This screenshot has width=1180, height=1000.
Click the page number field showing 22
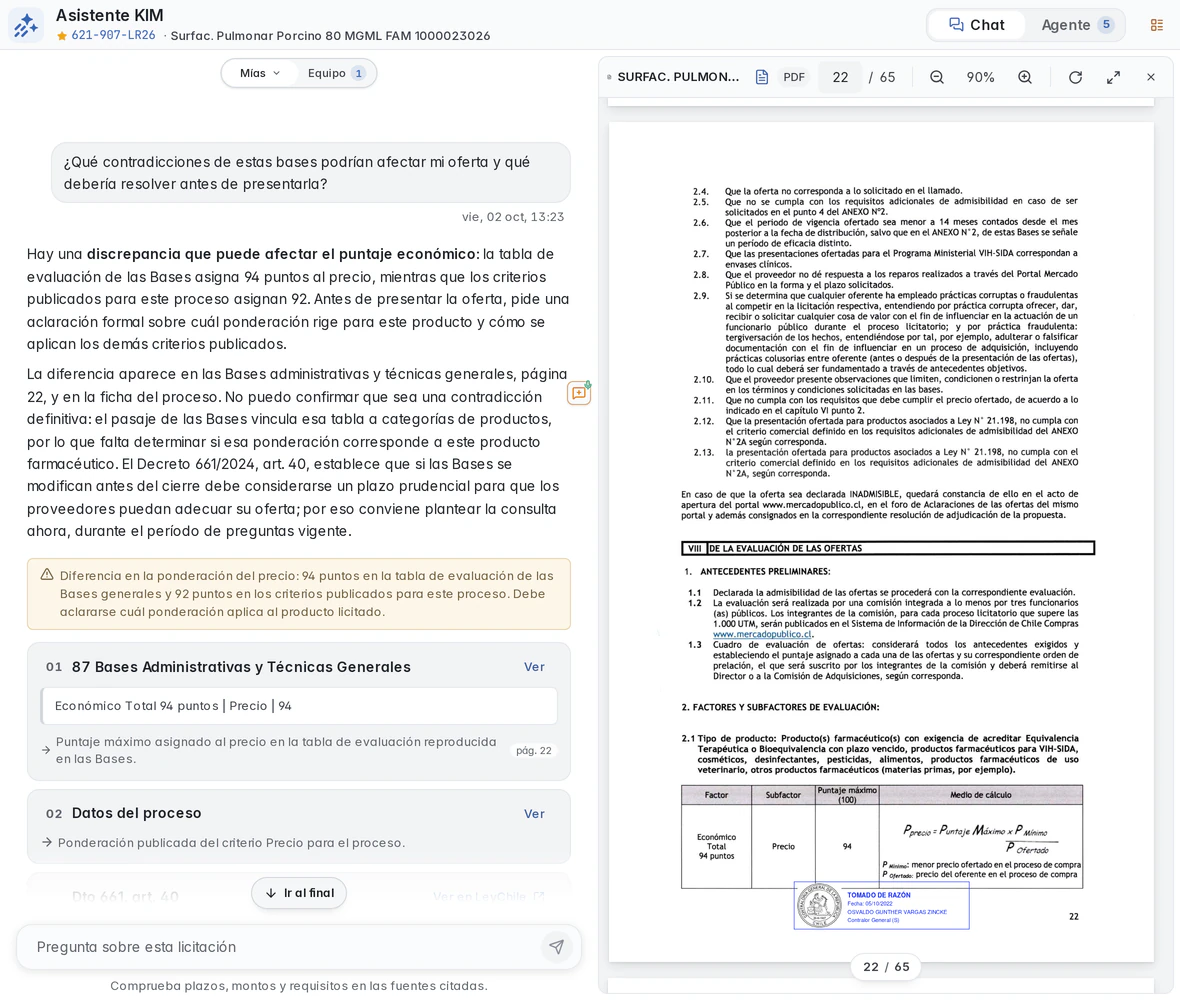(x=840, y=77)
